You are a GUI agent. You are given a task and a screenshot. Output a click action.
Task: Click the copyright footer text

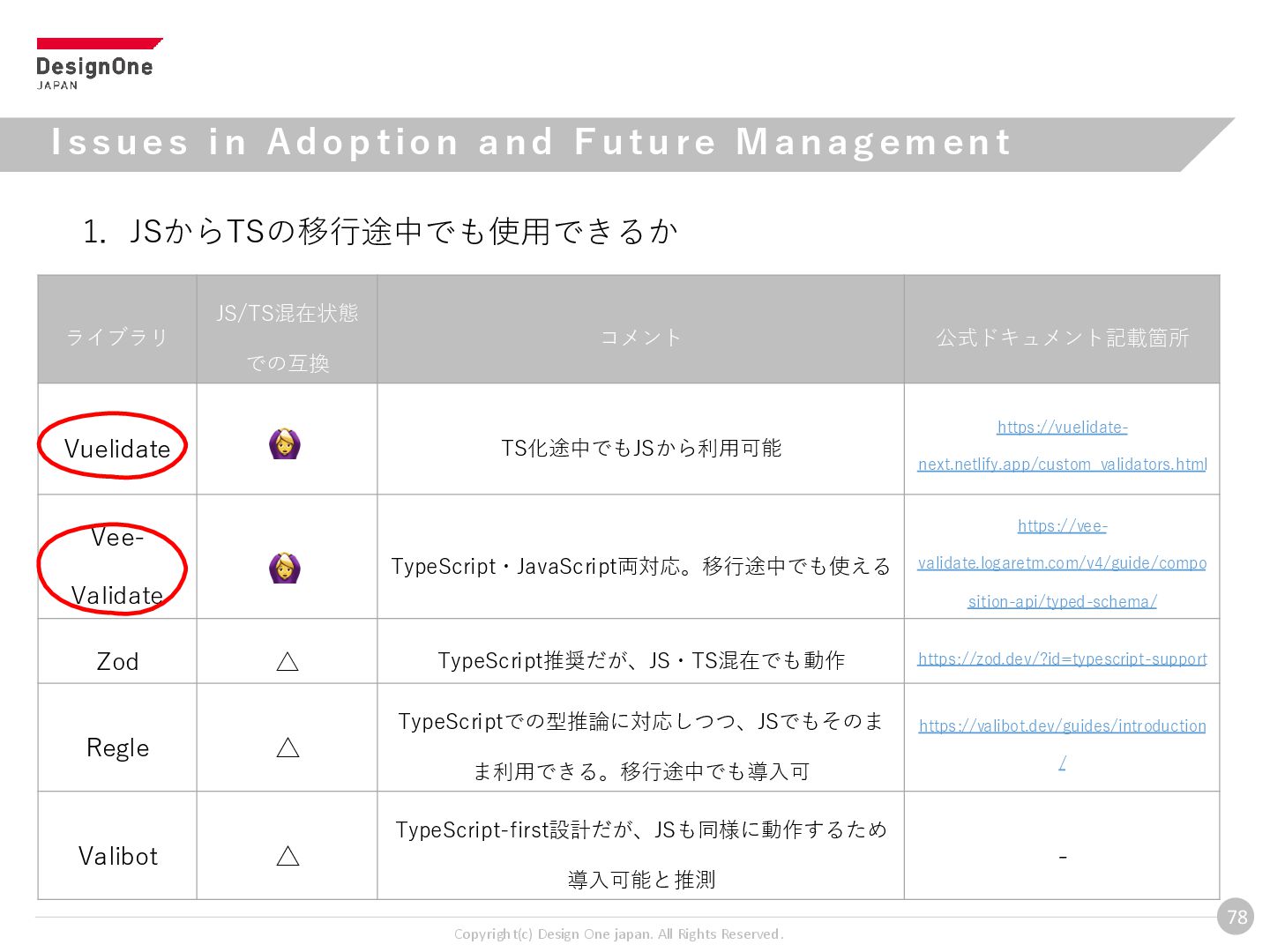(x=618, y=934)
